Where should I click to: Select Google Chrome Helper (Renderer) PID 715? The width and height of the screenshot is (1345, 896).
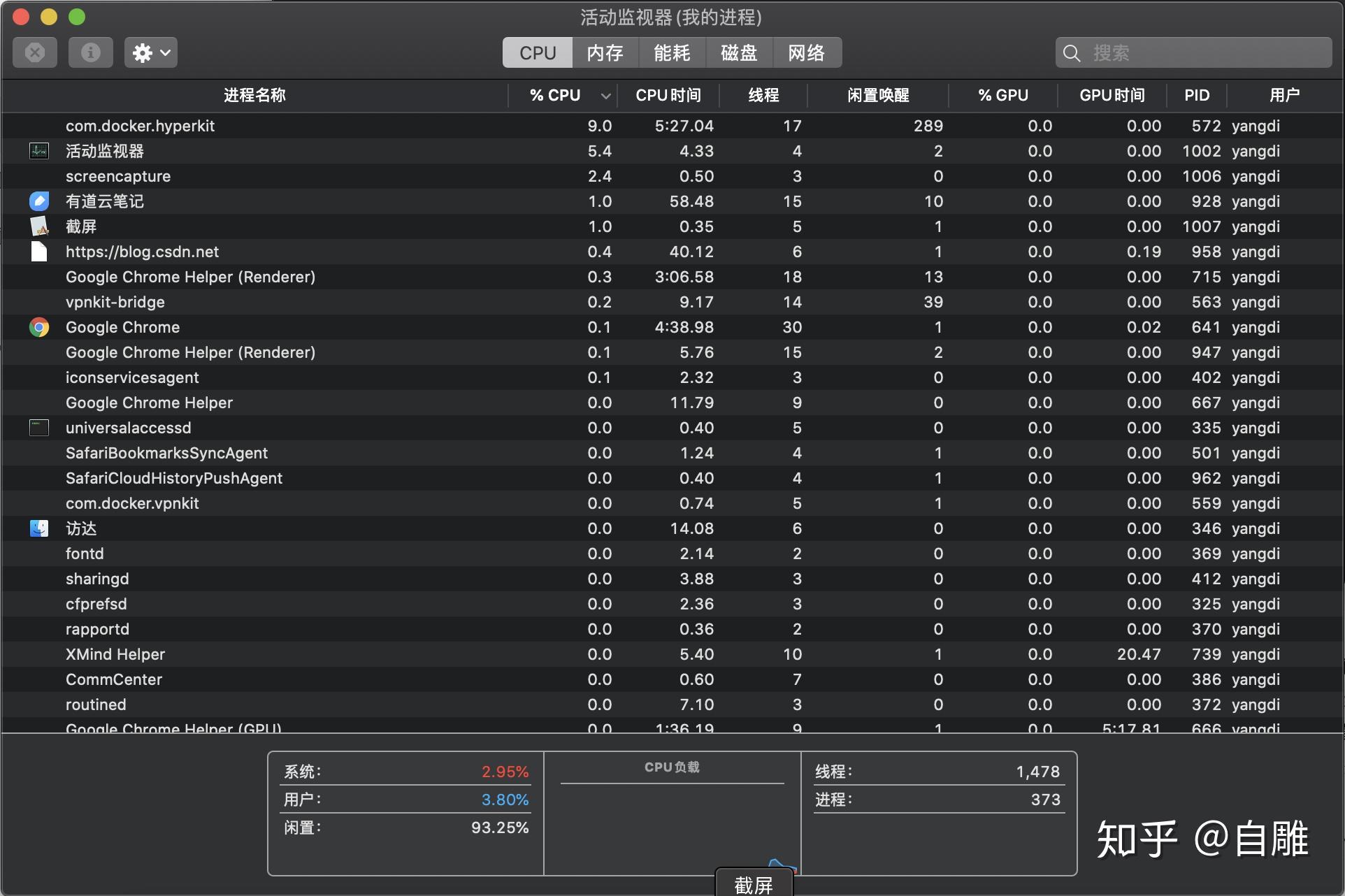coord(672,277)
